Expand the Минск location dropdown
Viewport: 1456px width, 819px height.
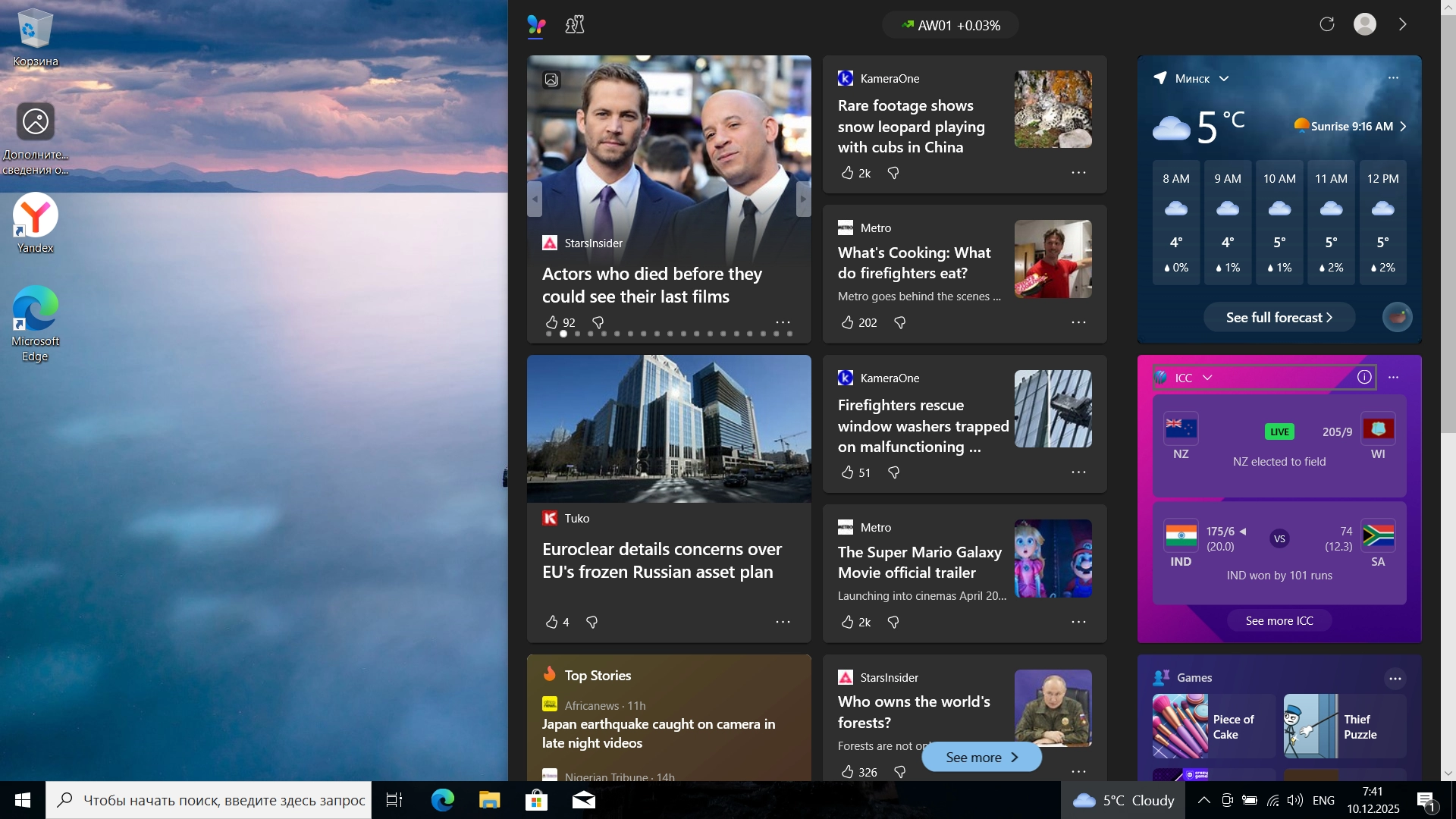click(x=1224, y=79)
